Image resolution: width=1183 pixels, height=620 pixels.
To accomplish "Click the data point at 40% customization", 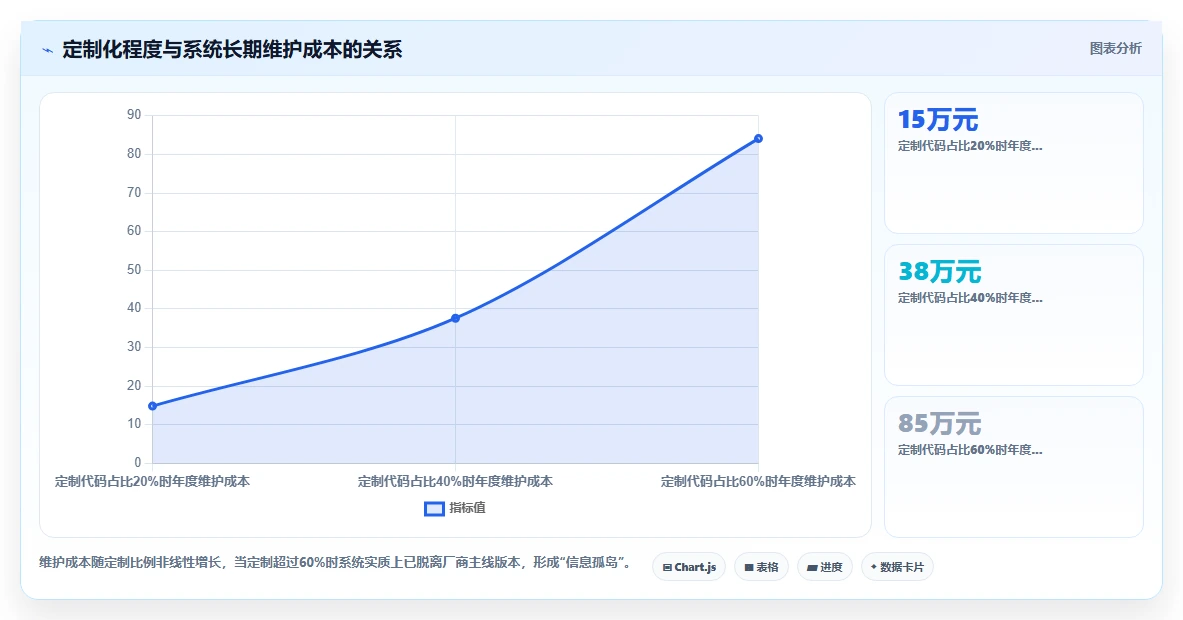I will tap(455, 318).
